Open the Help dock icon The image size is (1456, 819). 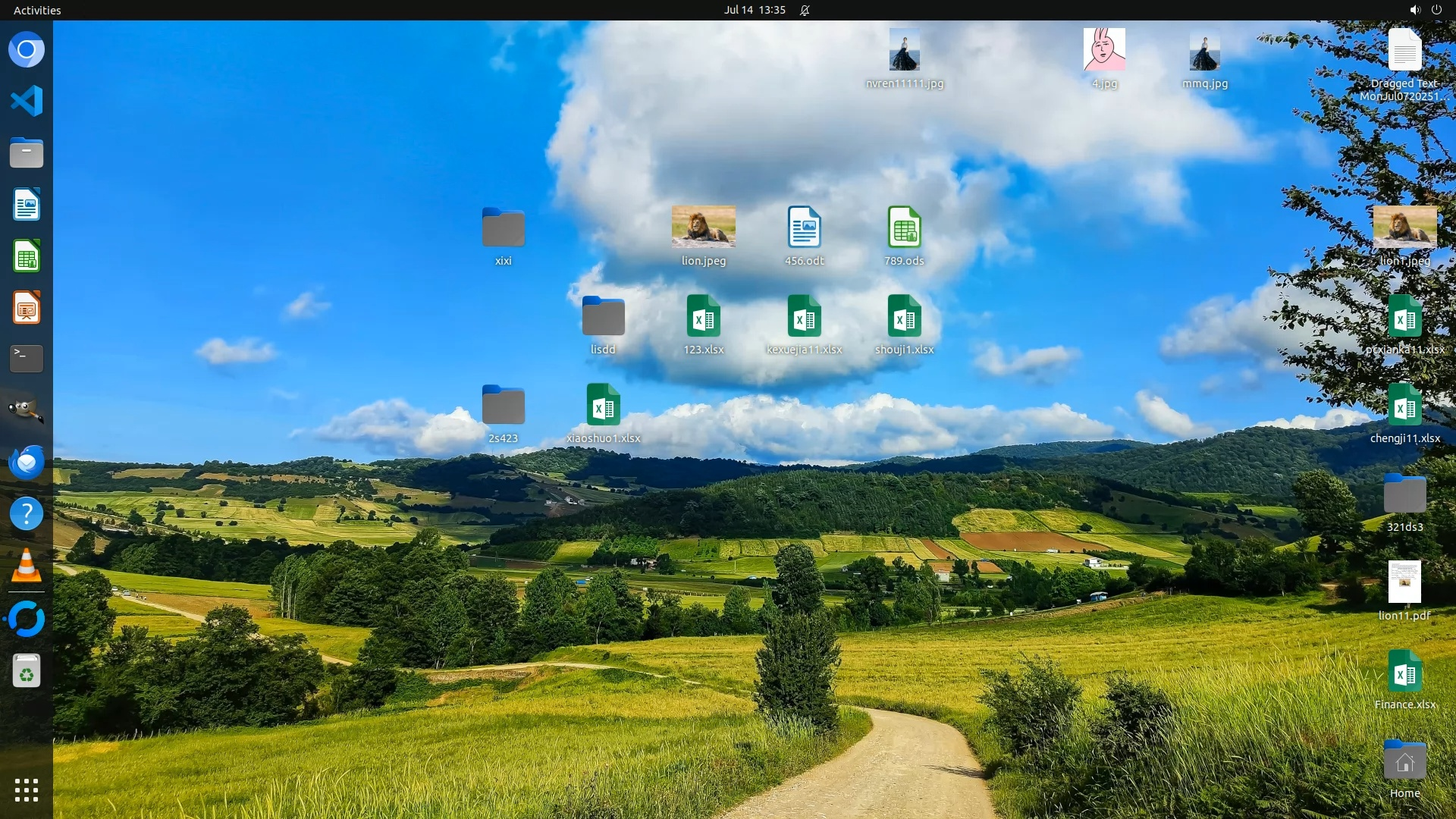coord(27,513)
